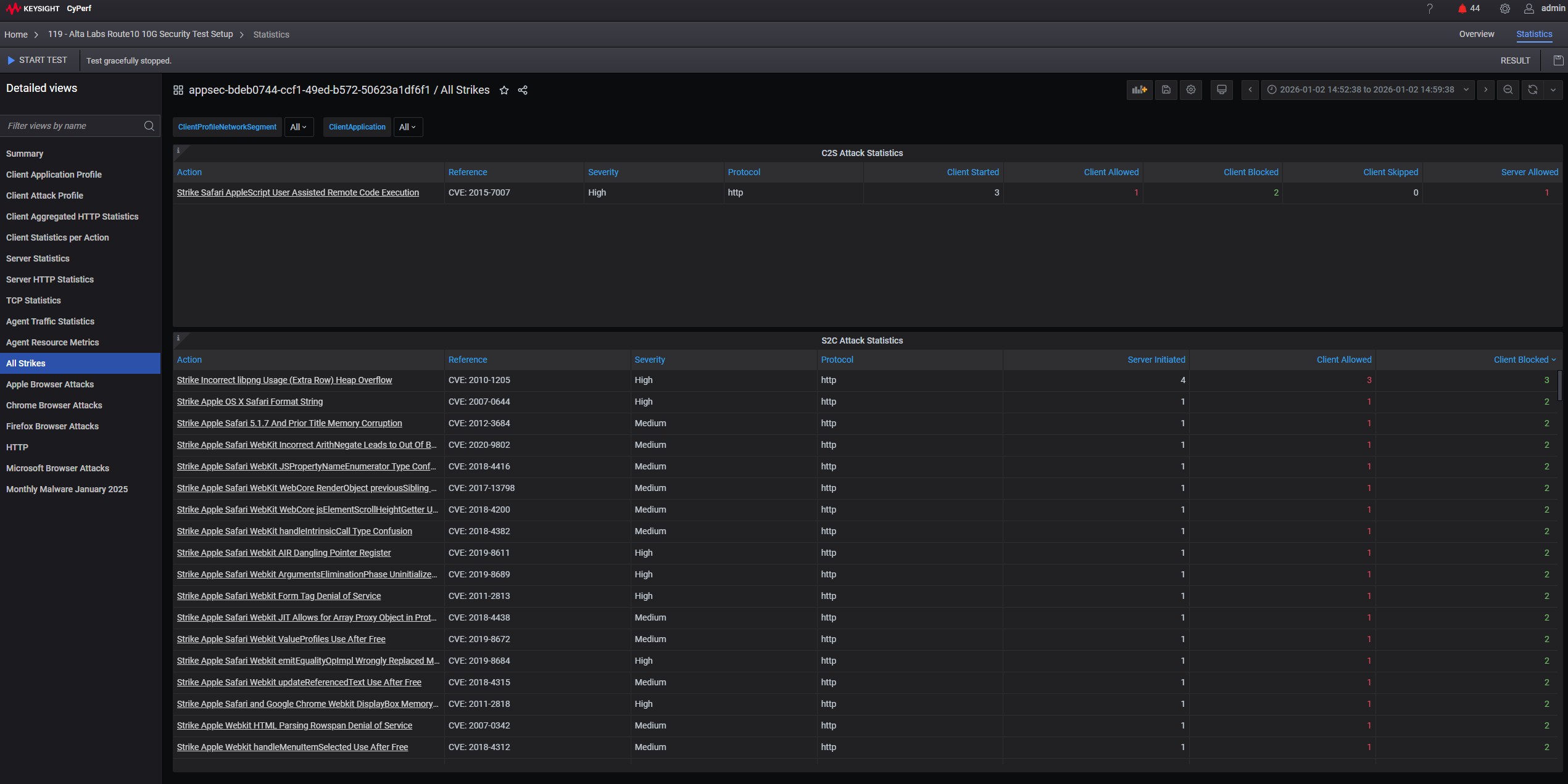The width and height of the screenshot is (1568, 784).
Task: Shift time range backward with left arrow
Action: [1250, 90]
